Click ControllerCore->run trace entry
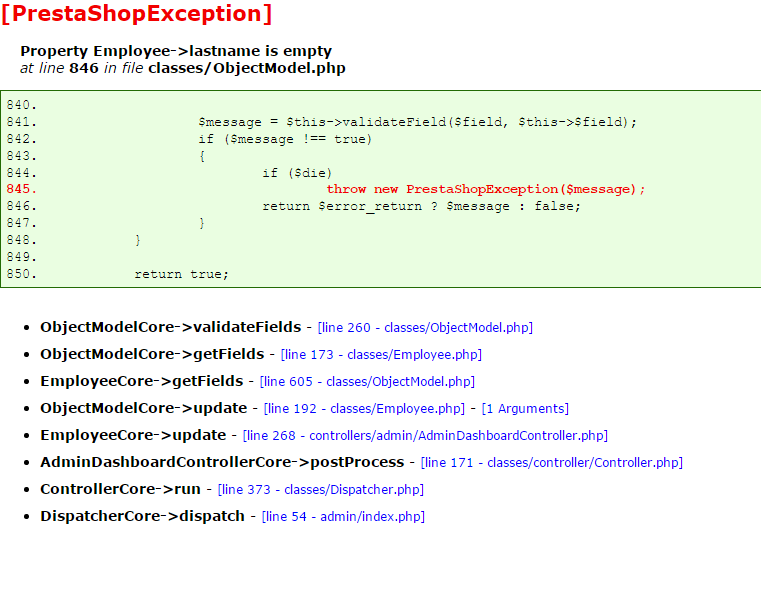This screenshot has width=761, height=616. [x=120, y=489]
